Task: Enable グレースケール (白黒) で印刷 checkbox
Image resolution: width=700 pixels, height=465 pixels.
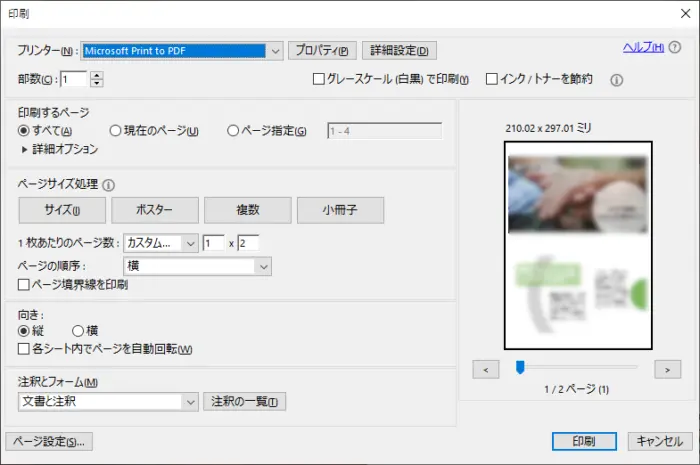Action: 319,79
